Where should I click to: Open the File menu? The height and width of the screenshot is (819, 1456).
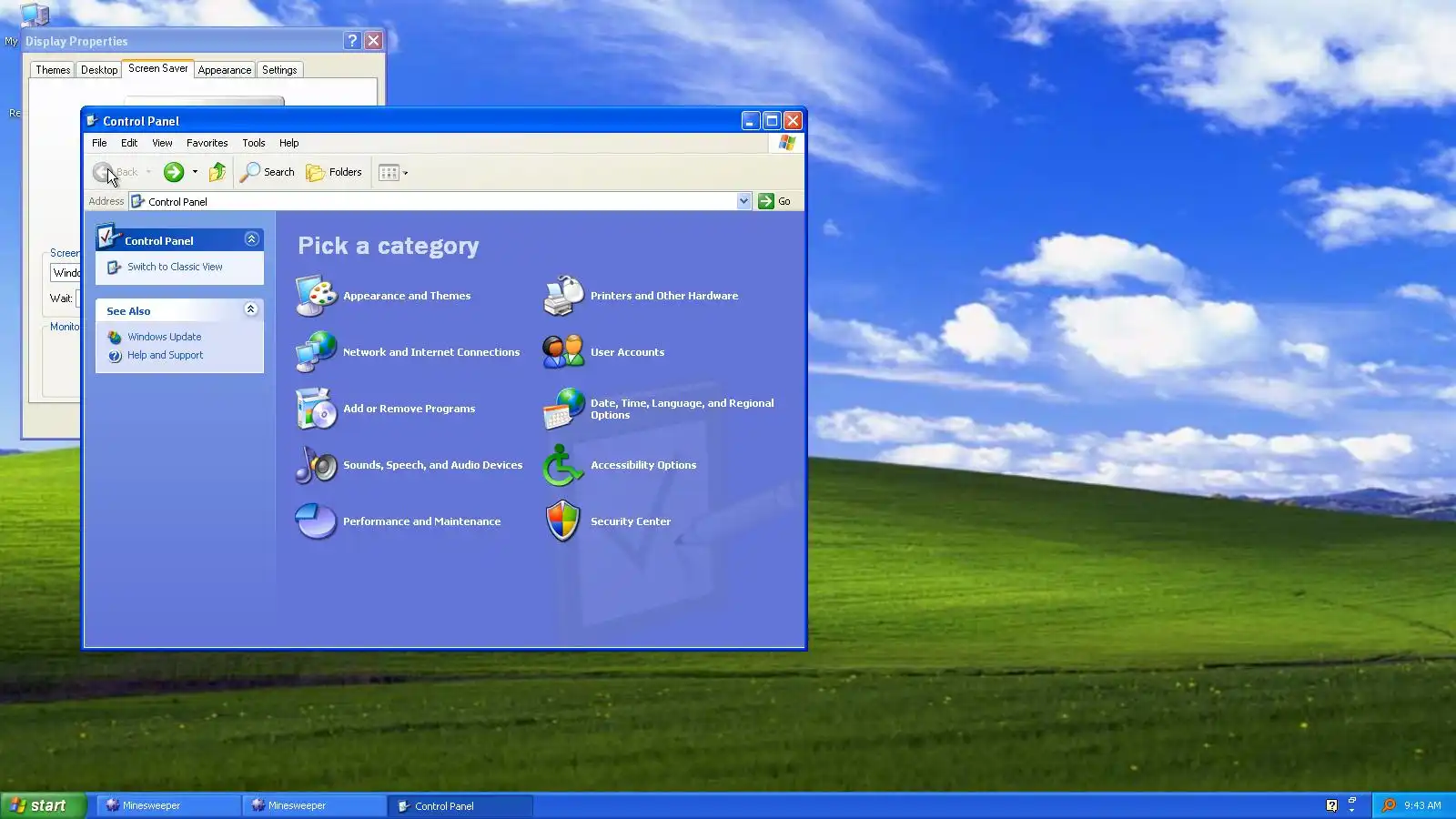point(99,143)
